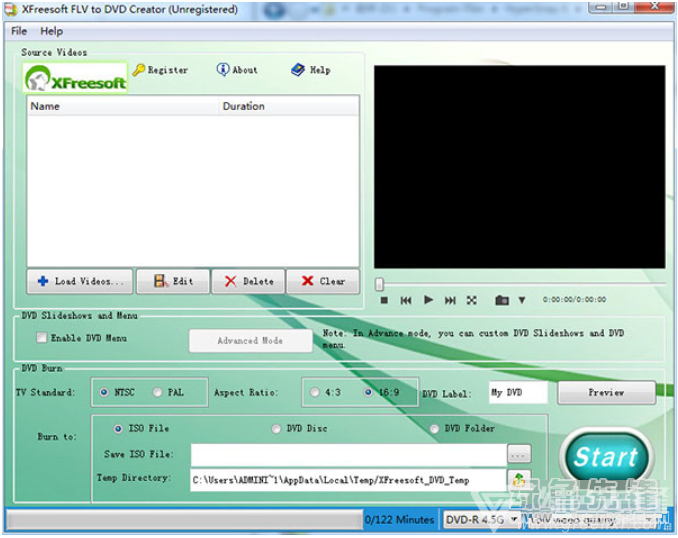Screen dimensions: 678x538
Task: Select NTSC TV standard
Action: coord(104,392)
